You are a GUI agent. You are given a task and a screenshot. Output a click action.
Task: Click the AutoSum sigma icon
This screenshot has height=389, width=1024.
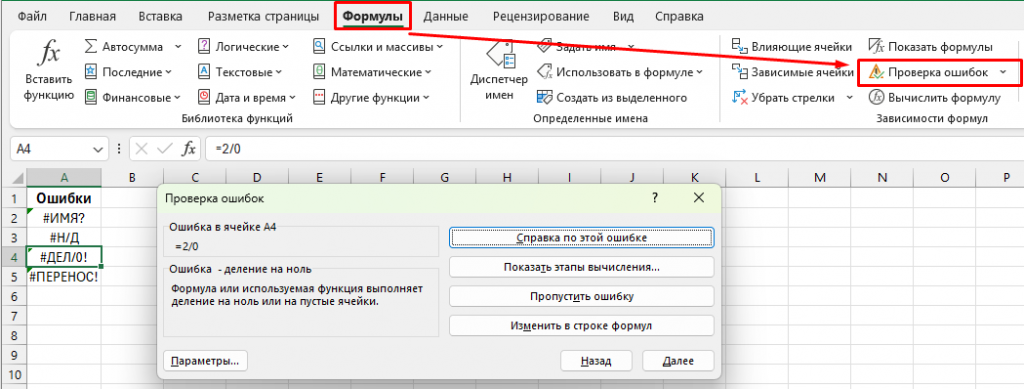click(91, 47)
